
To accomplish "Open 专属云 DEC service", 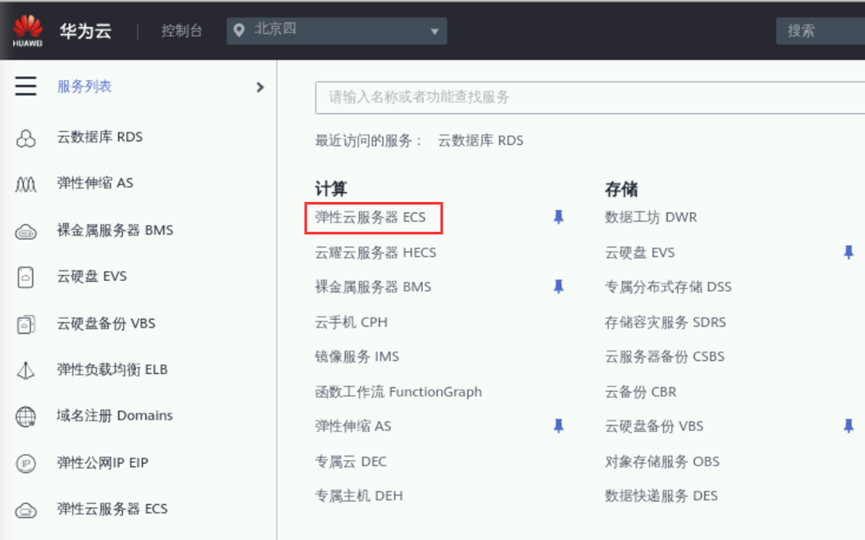I will pos(351,461).
